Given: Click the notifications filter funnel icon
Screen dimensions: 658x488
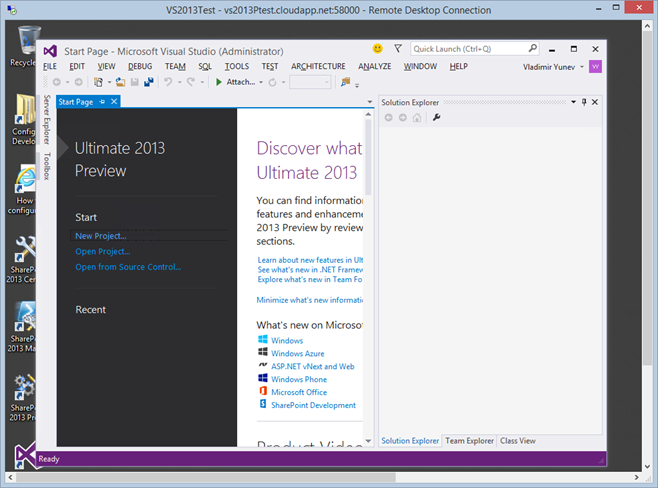Looking at the screenshot, I should [x=397, y=48].
